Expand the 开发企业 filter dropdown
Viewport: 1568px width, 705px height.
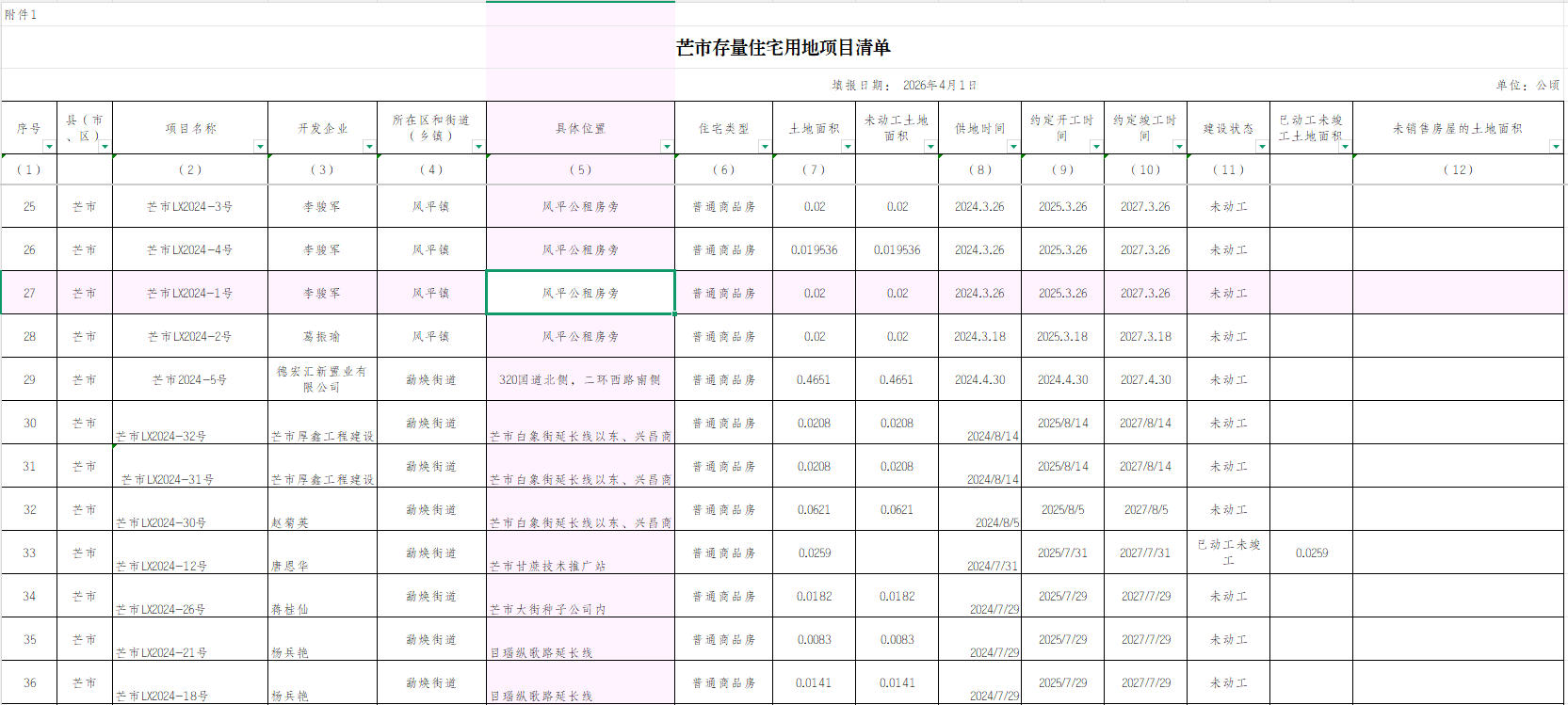pyautogui.click(x=369, y=147)
